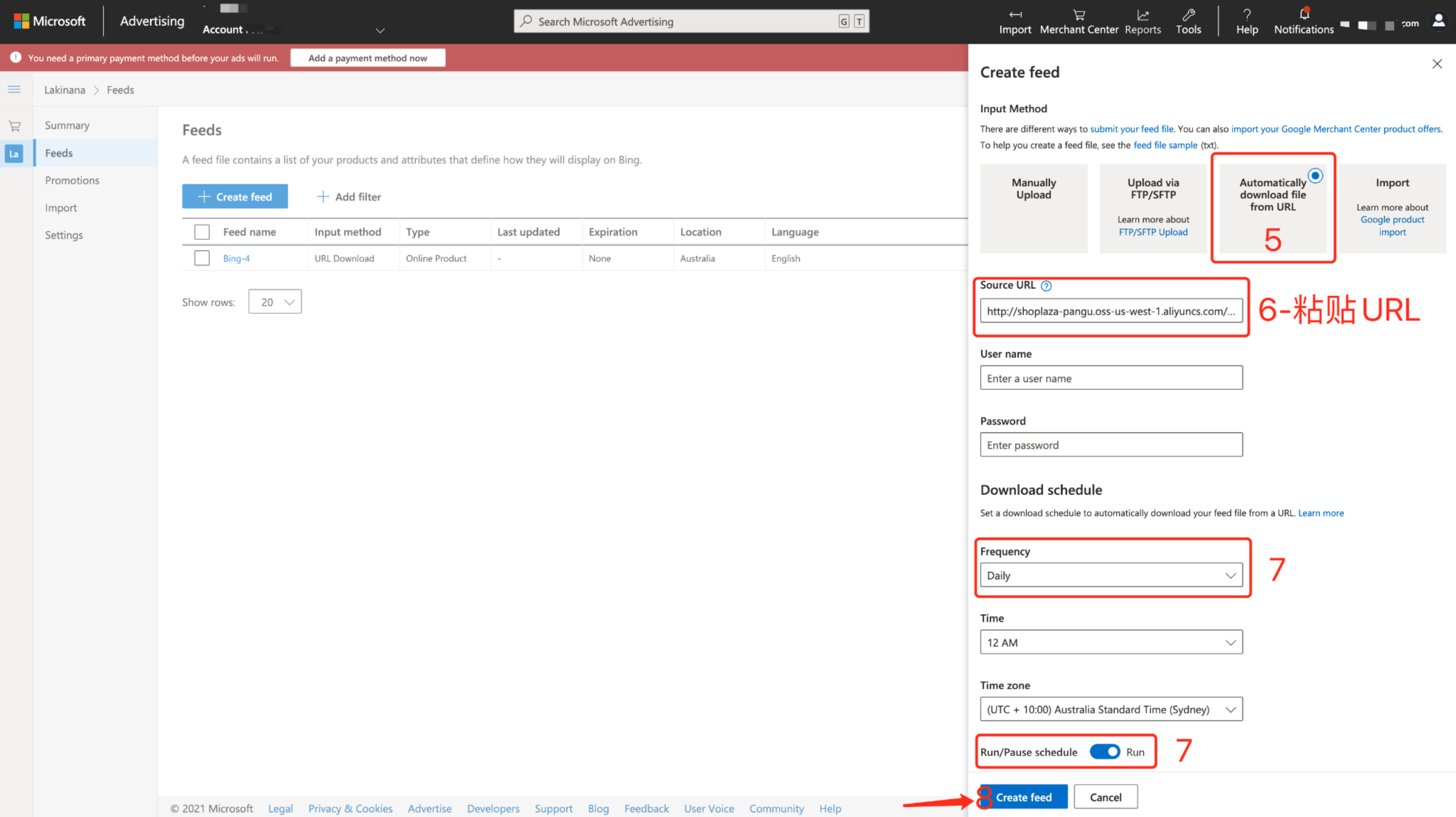
Task: Click feed file sample link
Action: [1165, 145]
